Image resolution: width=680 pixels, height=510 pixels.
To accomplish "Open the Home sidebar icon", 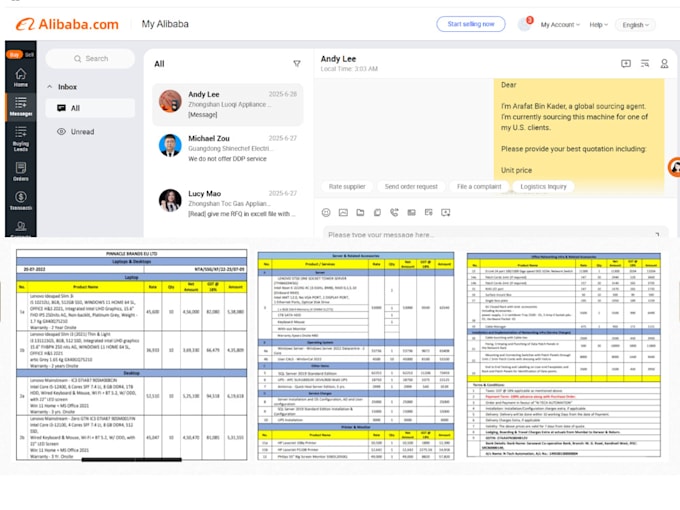I will (x=20, y=77).
